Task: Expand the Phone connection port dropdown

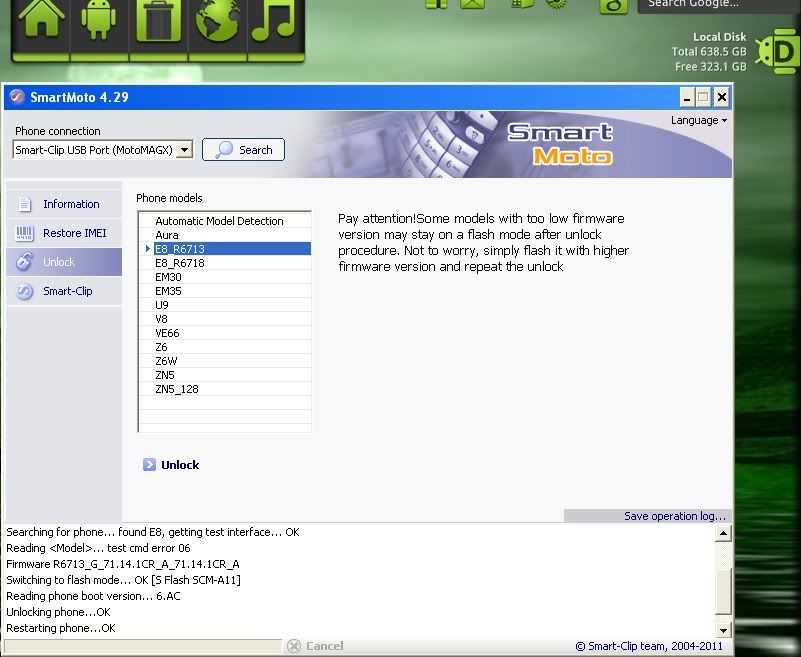Action: pos(184,150)
